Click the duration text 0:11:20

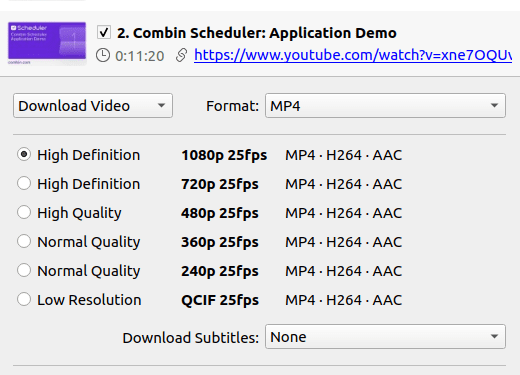pyautogui.click(x=140, y=56)
